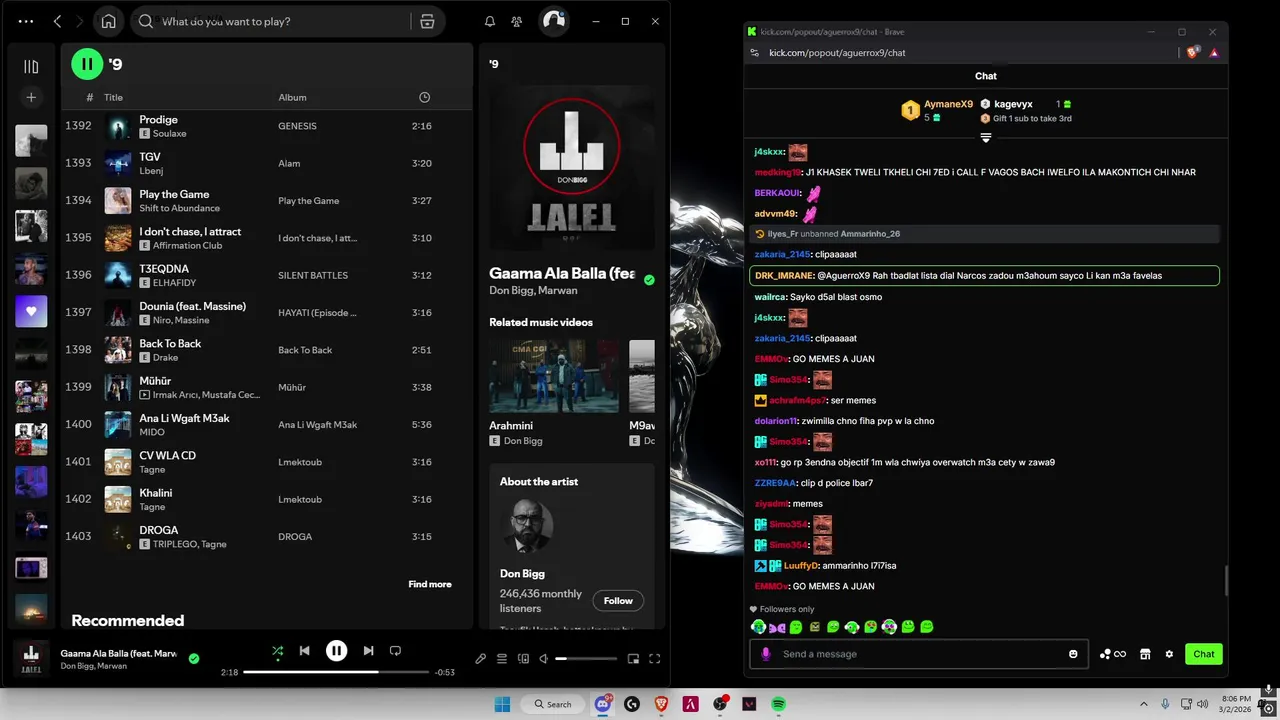This screenshot has height=720, width=1280.
Task: Open lyrics microphone icon
Action: tap(480, 658)
